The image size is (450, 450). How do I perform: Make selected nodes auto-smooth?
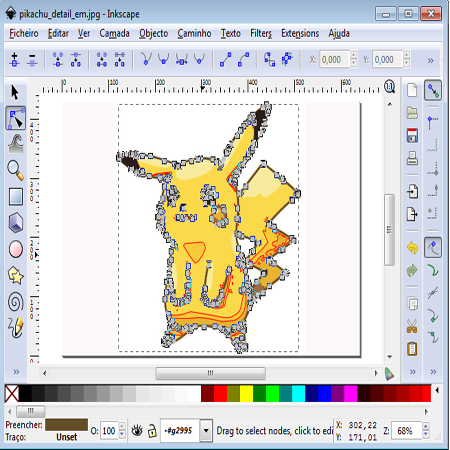point(199,59)
